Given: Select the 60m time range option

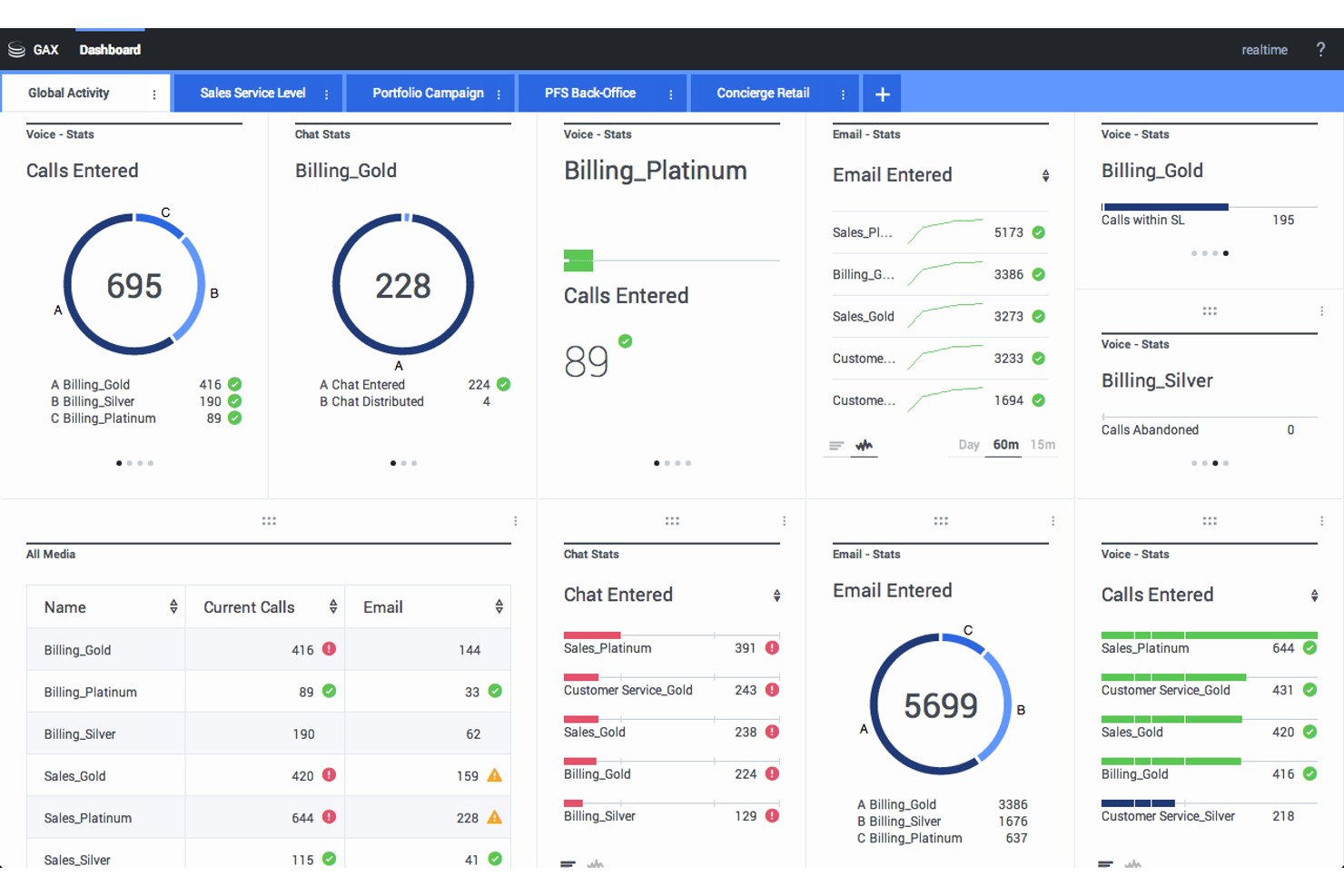Looking at the screenshot, I should pyautogui.click(x=1005, y=445).
